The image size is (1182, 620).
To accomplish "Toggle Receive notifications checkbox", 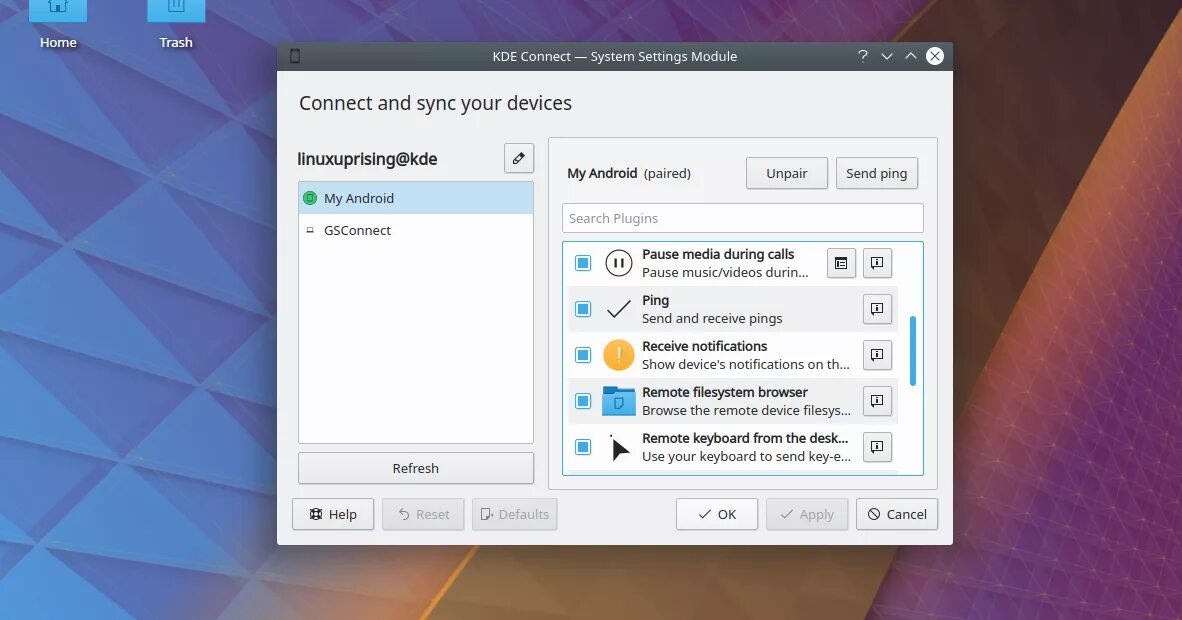I will pyautogui.click(x=583, y=355).
